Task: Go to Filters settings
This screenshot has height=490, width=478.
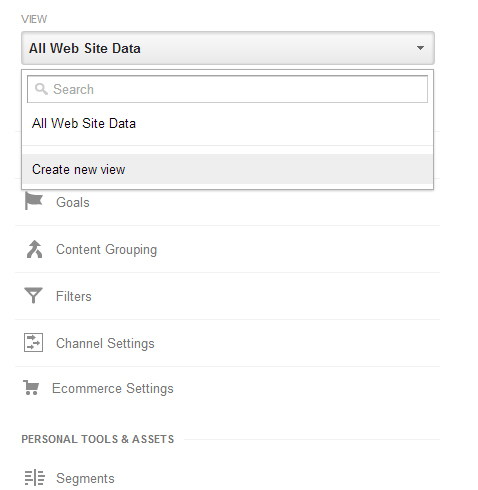Action: [x=74, y=296]
